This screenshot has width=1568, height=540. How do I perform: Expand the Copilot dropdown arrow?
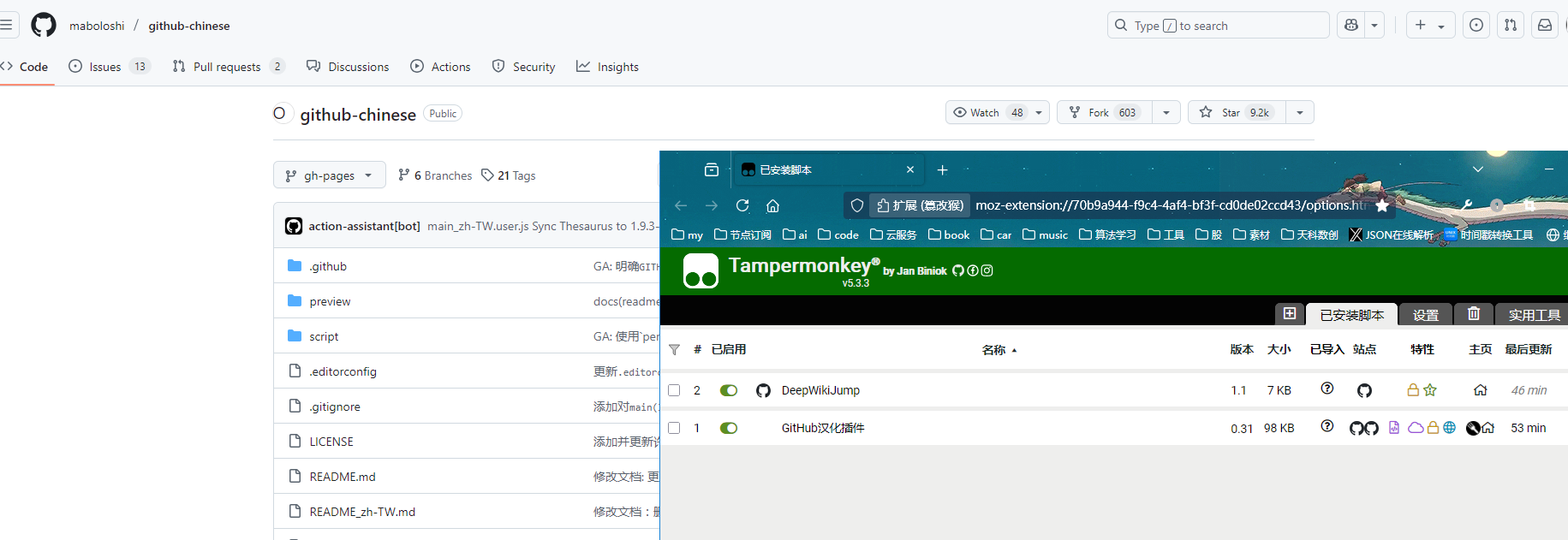click(1374, 25)
